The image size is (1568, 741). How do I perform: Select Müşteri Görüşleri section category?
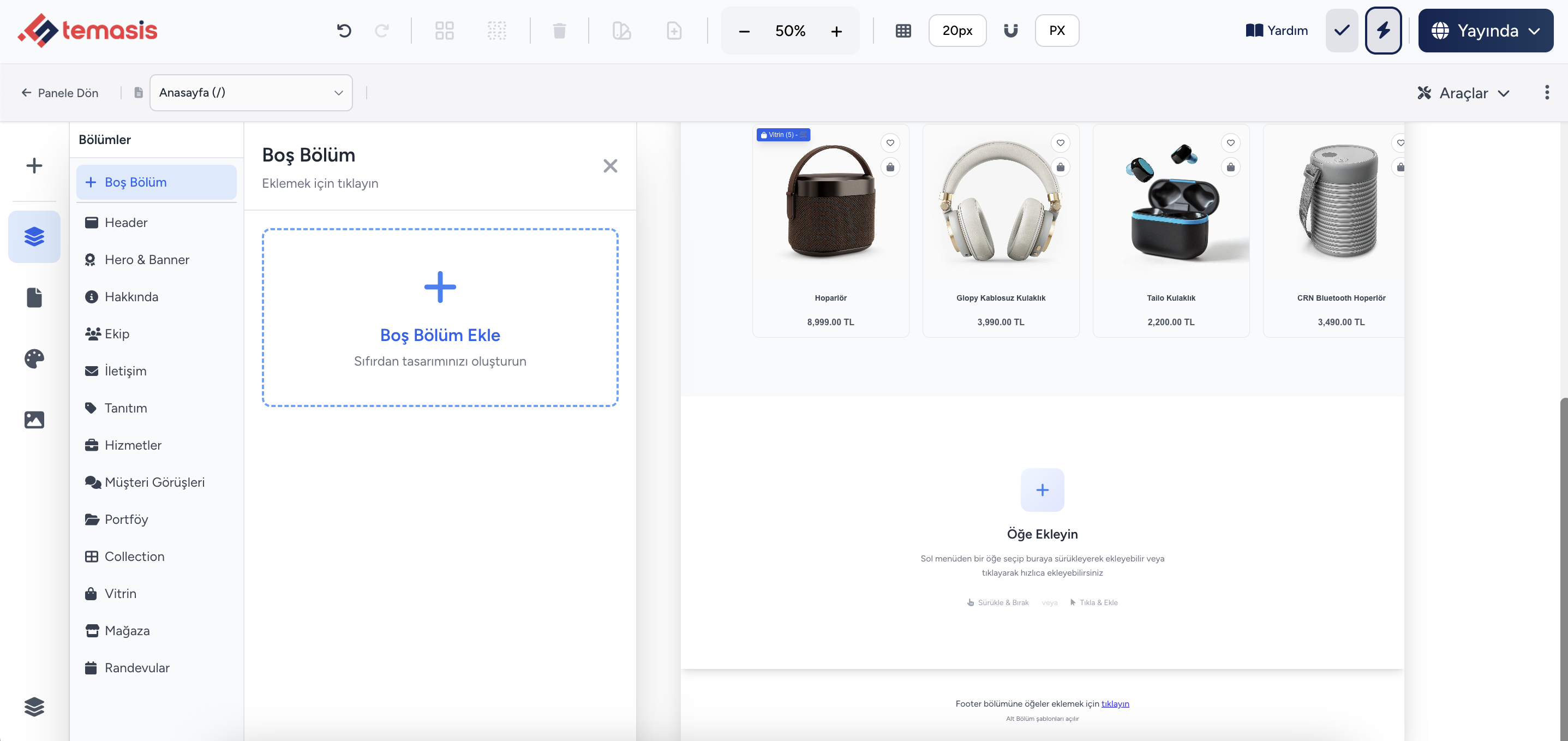(157, 482)
